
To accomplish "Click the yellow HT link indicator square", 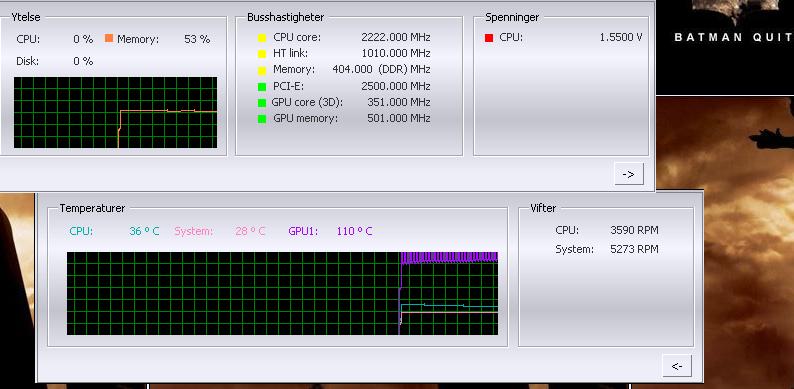I will click(x=262, y=54).
